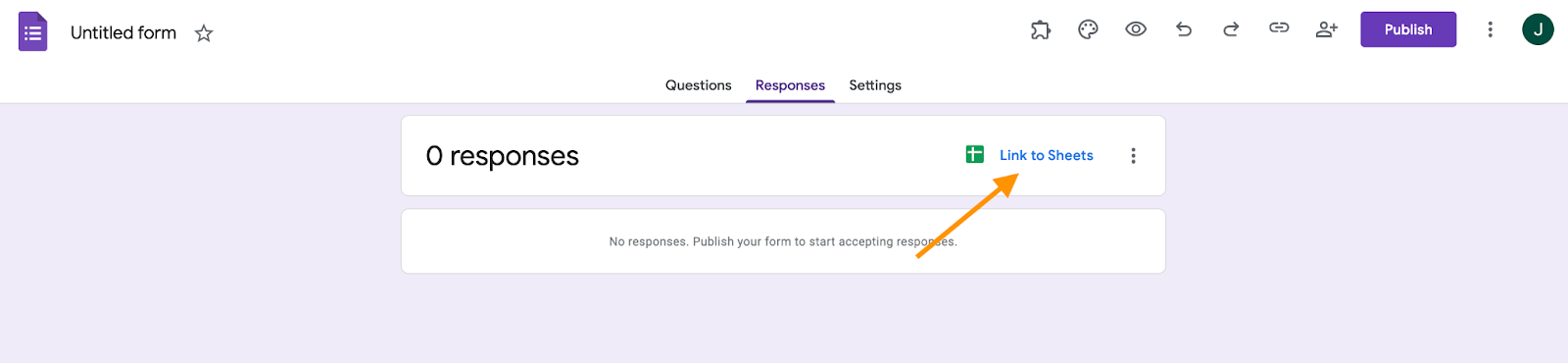
Task: Click the Untitled form title field
Action: (123, 32)
